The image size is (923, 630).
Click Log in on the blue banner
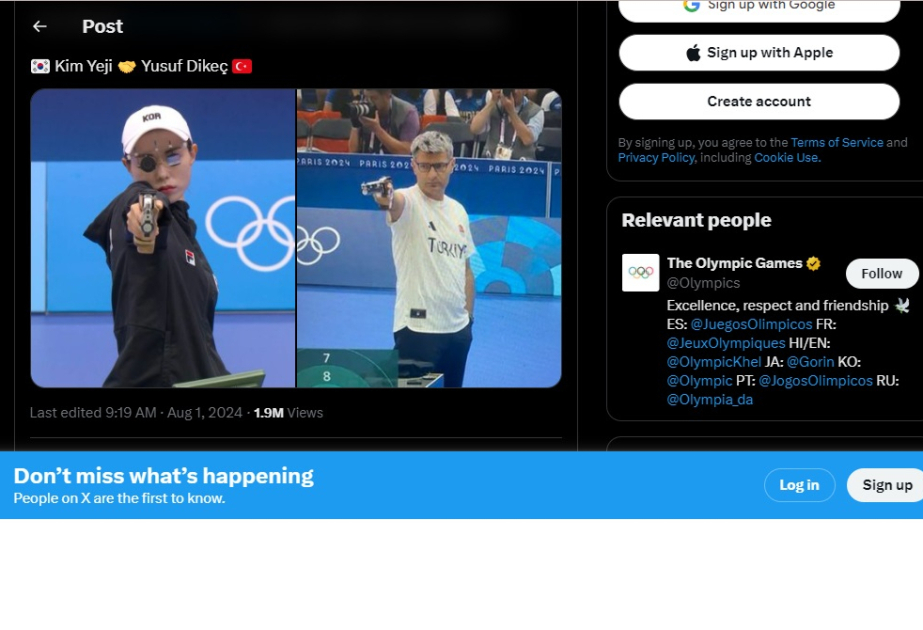point(799,485)
